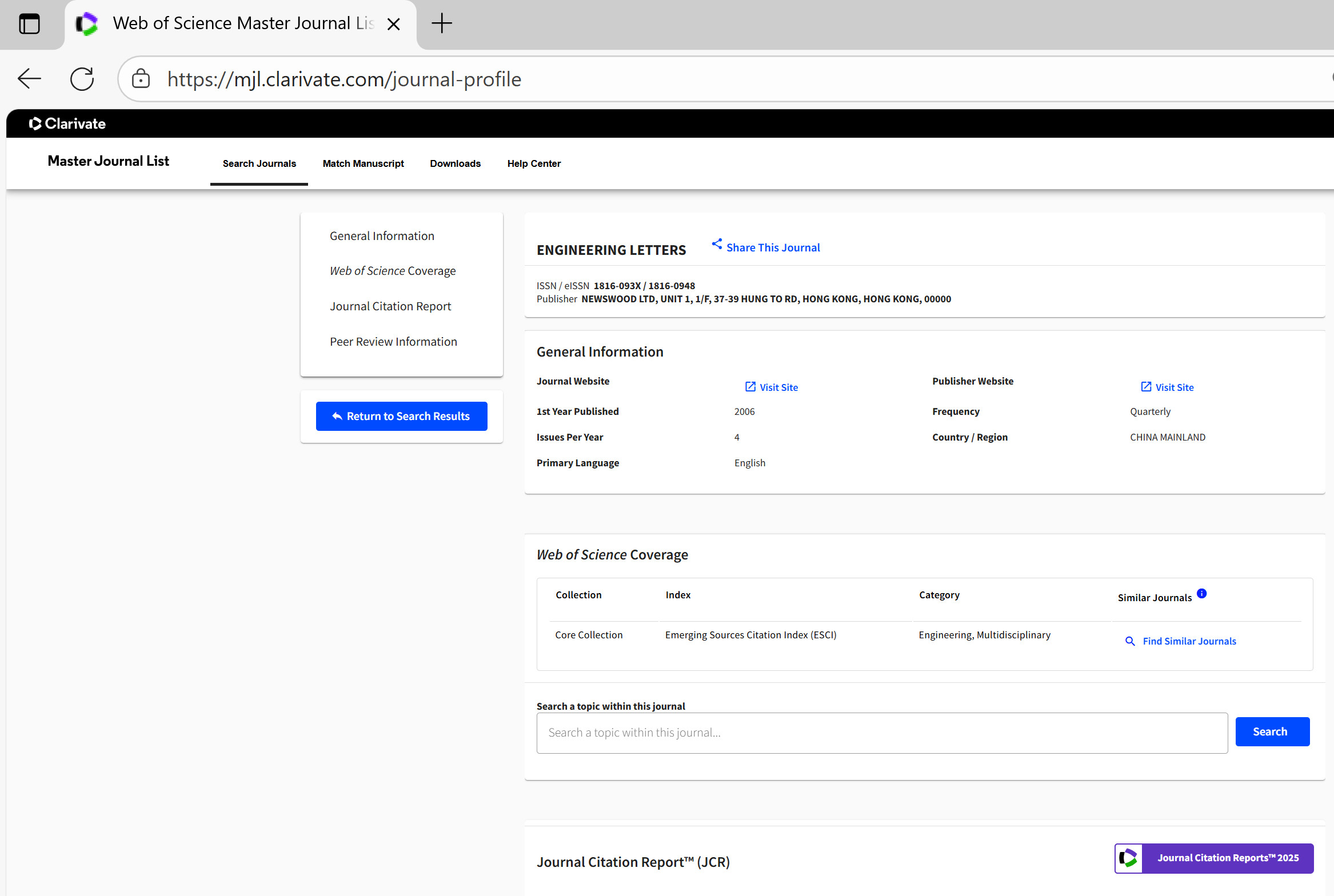The height and width of the screenshot is (896, 1334).
Task: Select the Search Journals tab
Action: [259, 163]
